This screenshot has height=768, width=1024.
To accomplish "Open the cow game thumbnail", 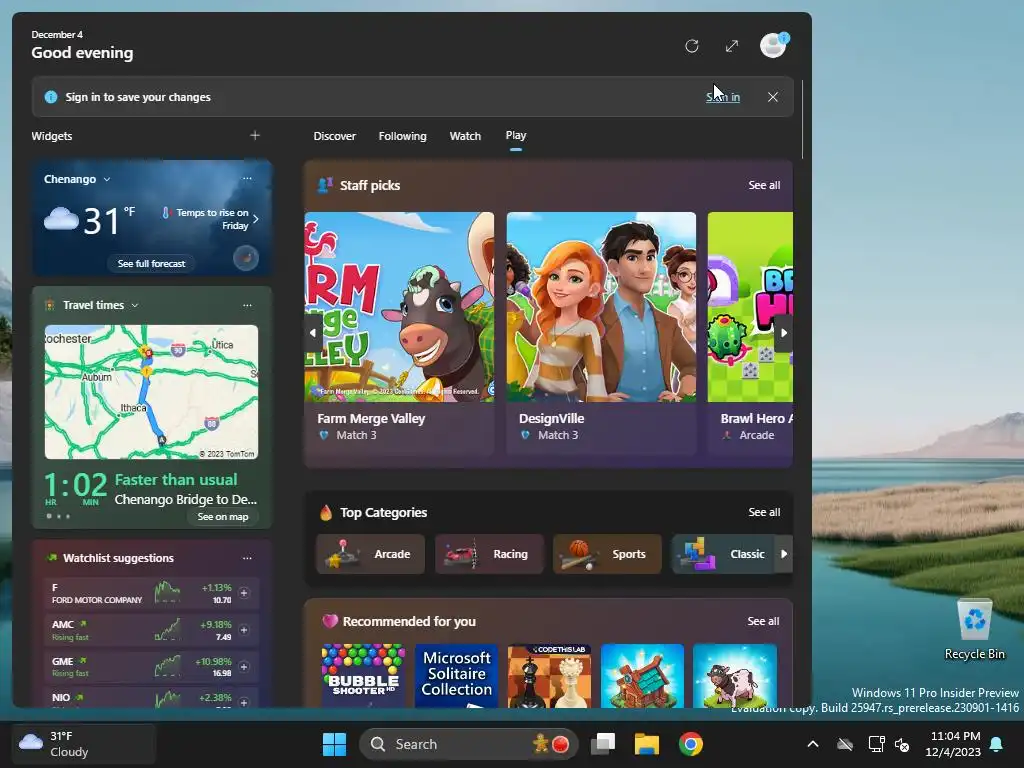I will point(735,676).
